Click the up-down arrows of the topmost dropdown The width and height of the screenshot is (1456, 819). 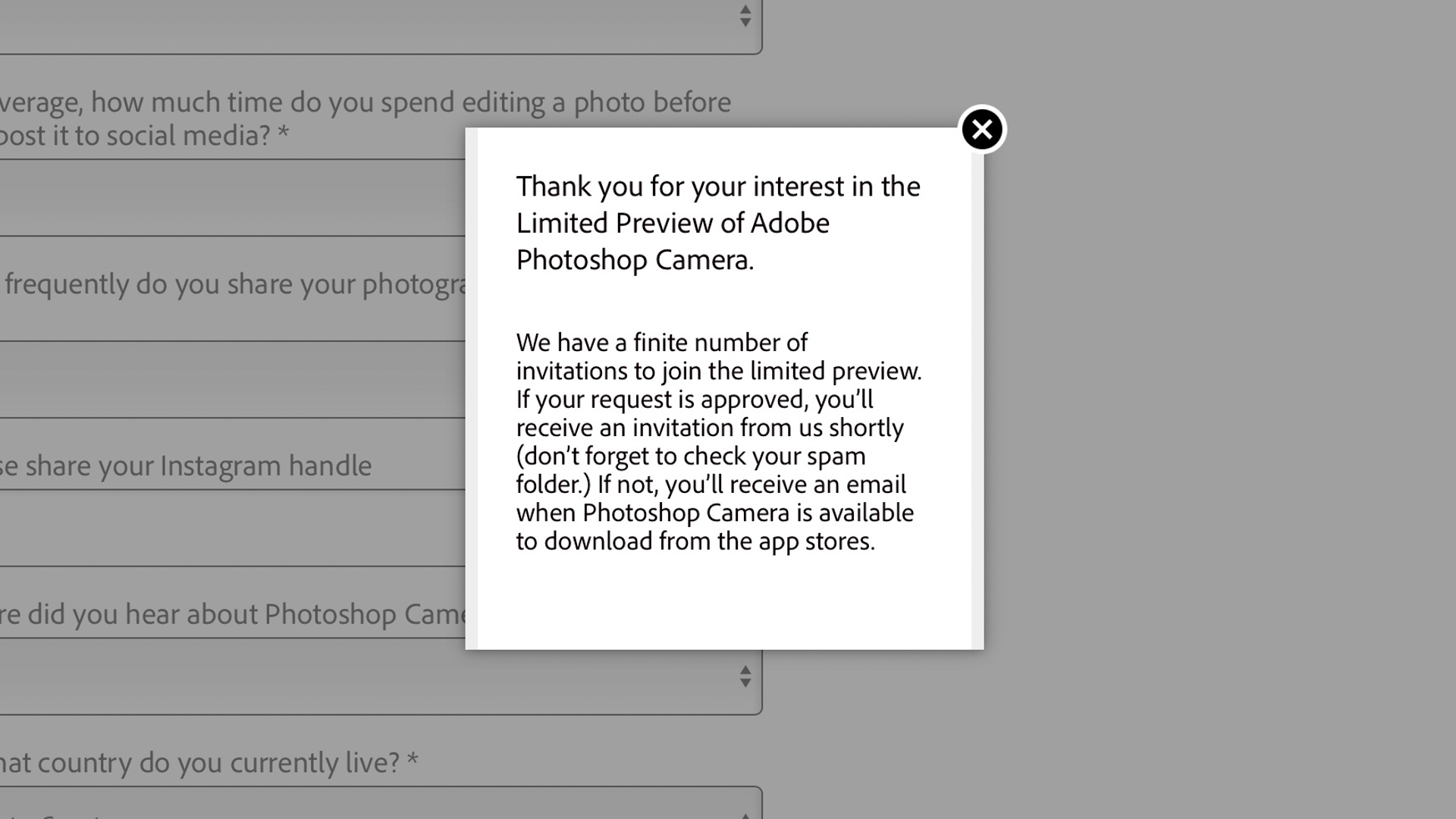coord(745,15)
